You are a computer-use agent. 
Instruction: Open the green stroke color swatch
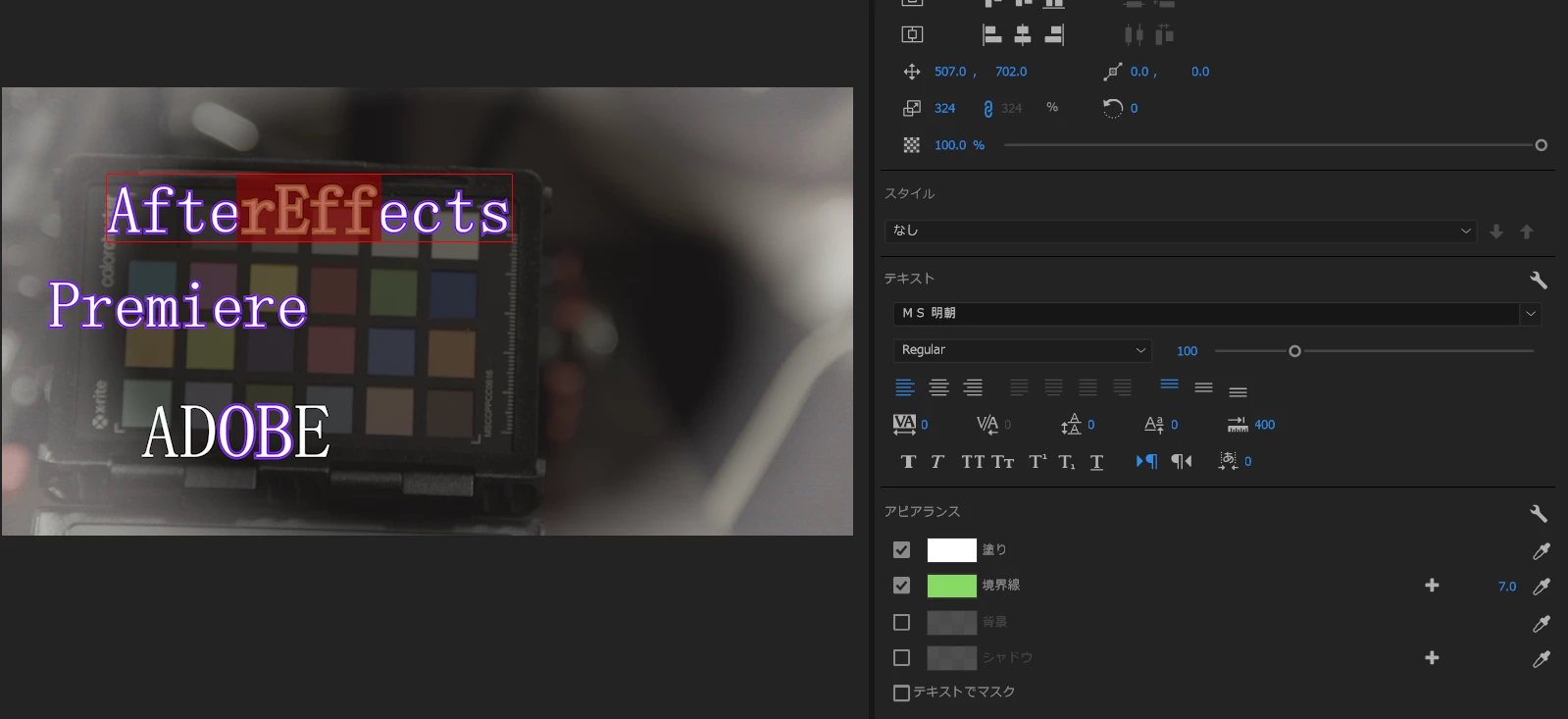point(952,586)
